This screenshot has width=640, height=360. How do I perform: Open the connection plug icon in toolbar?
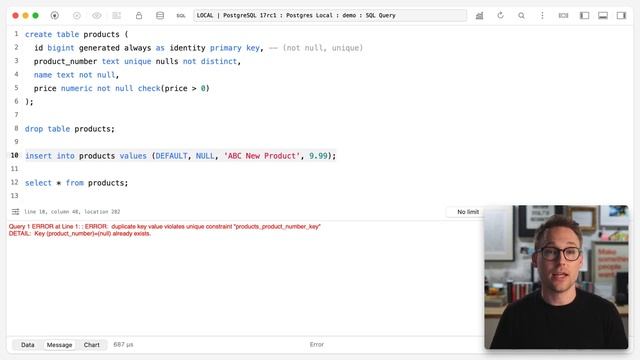tap(54, 16)
